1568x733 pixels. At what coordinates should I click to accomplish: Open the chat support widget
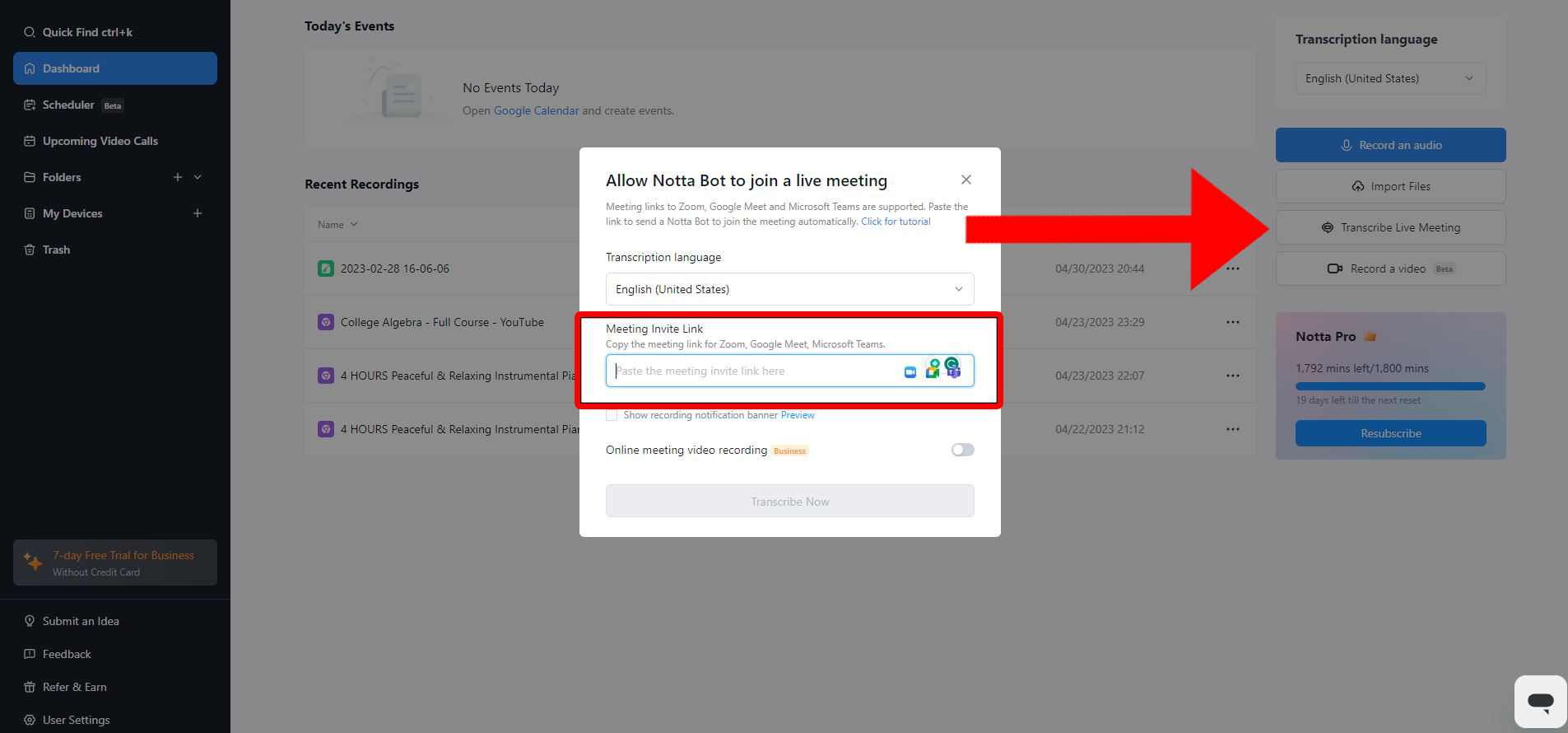1540,702
